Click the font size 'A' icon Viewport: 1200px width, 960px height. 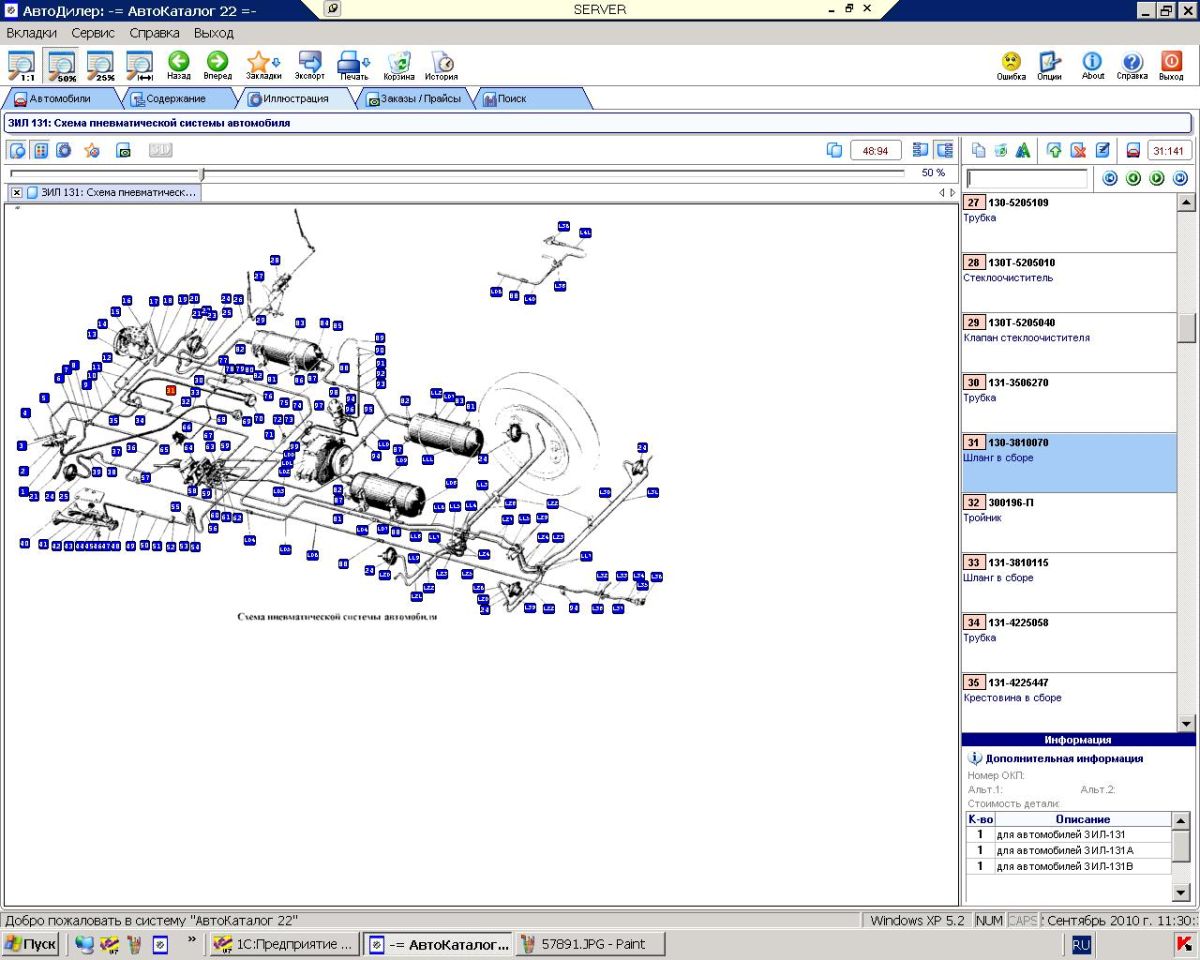1023,150
